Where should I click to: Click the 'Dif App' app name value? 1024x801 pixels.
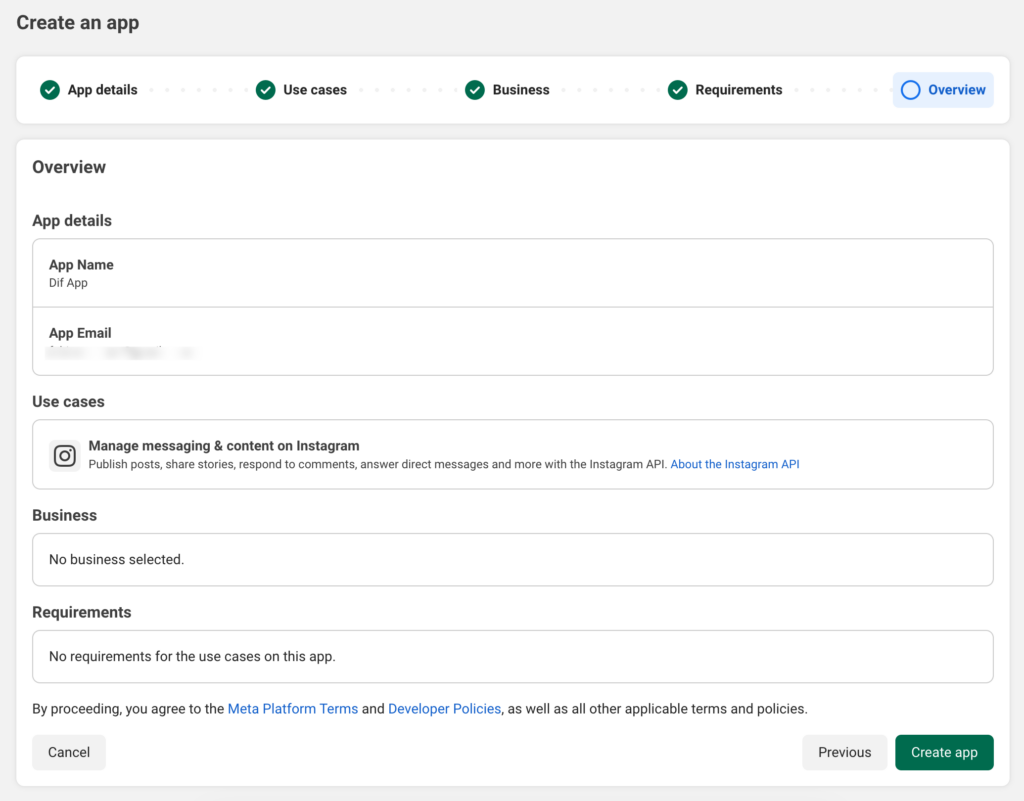pos(68,283)
